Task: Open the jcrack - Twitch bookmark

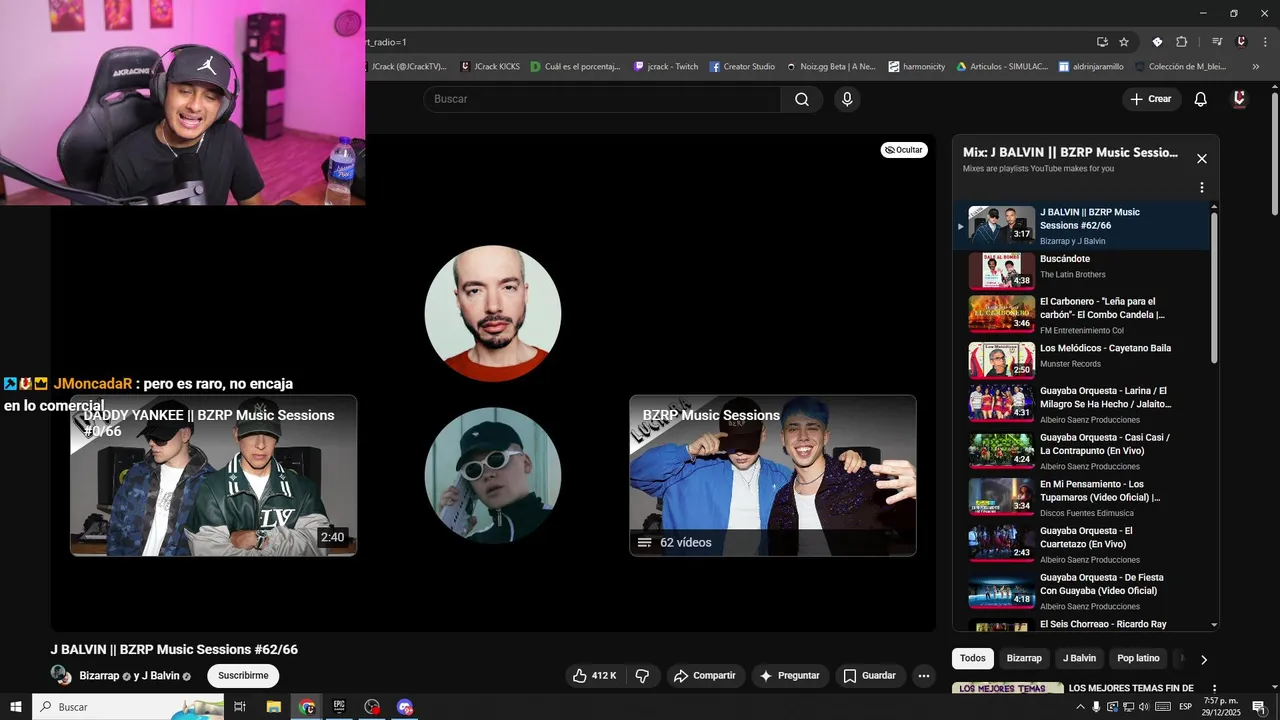Action: 666,67
